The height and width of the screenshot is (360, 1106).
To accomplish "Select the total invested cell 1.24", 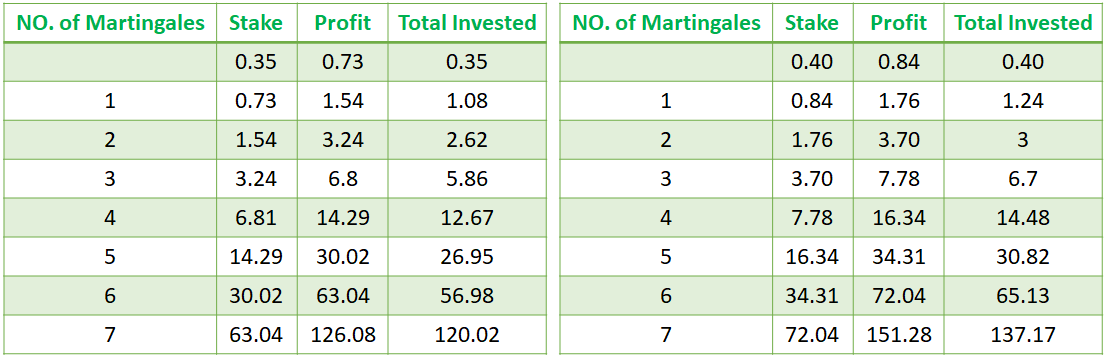I will coord(1023,101).
